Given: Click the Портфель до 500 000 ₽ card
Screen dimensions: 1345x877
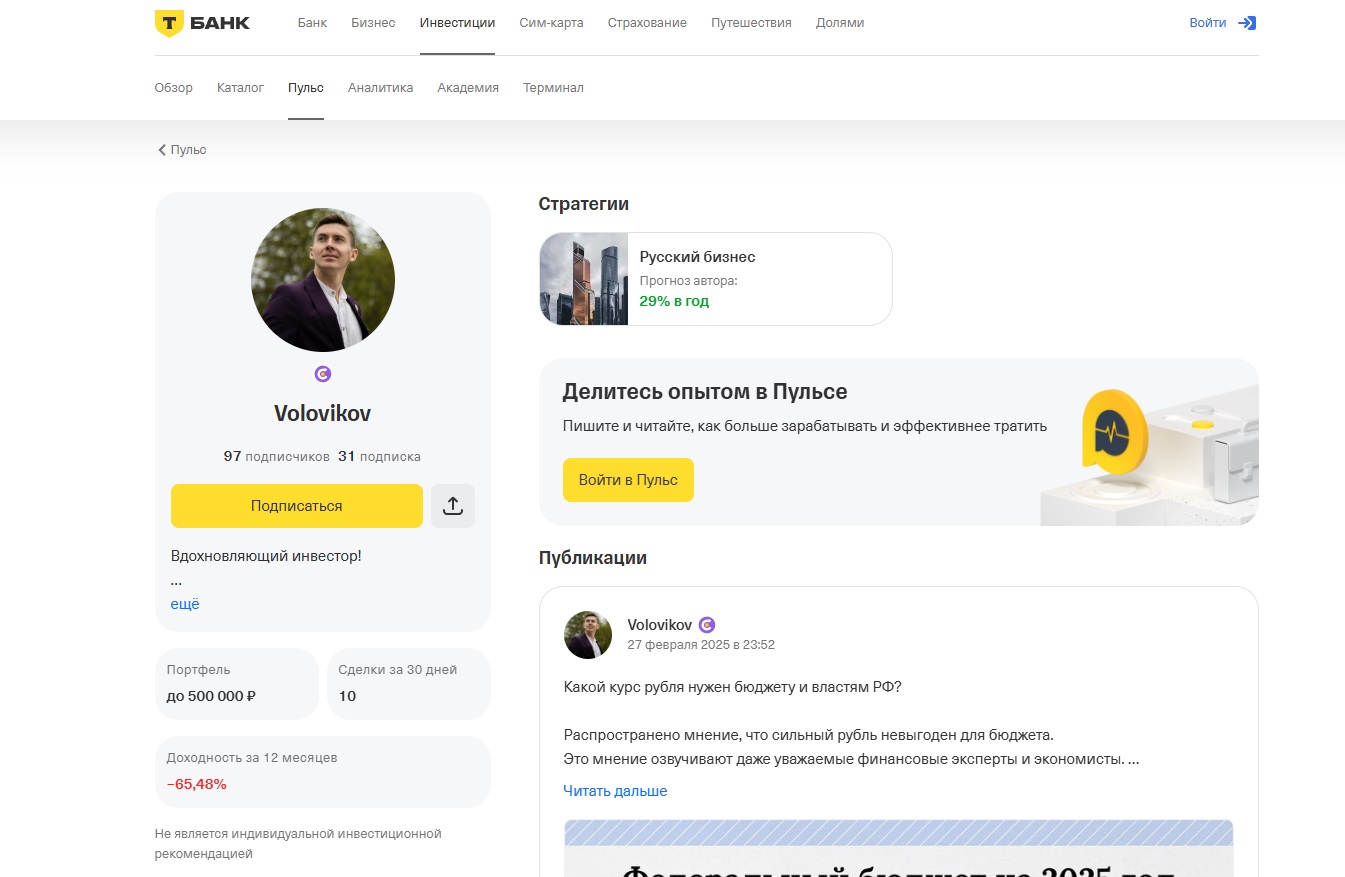Looking at the screenshot, I should coord(237,684).
